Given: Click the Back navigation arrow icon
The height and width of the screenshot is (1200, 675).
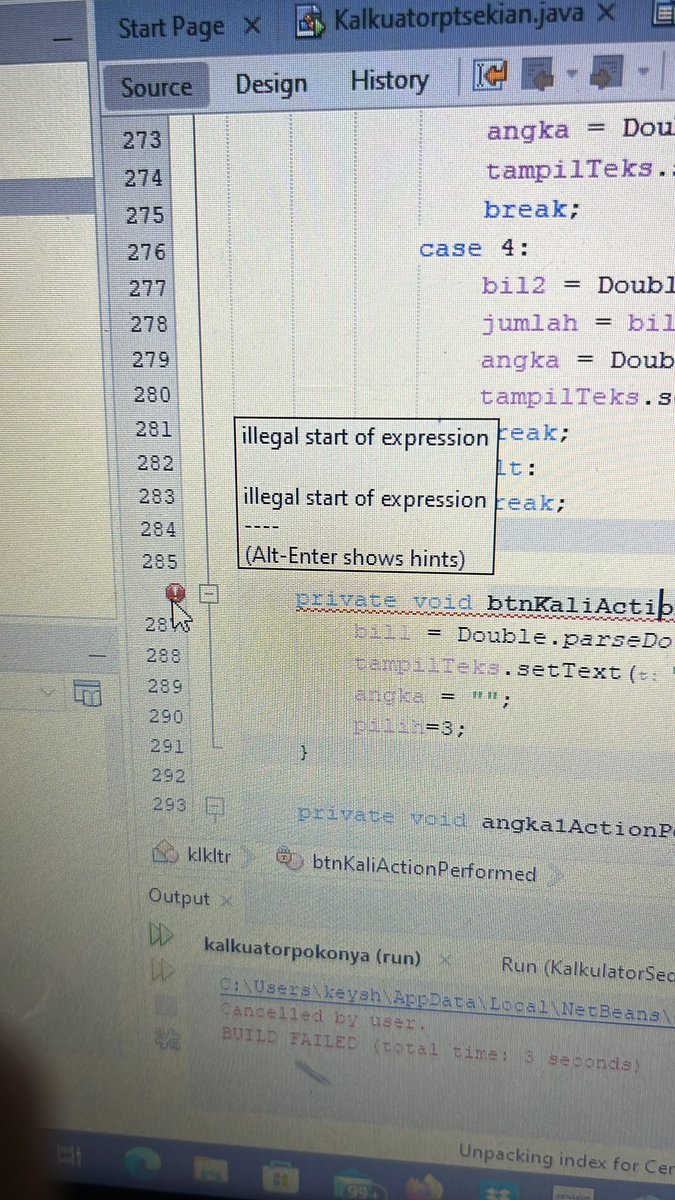Looking at the screenshot, I should click(x=540, y=75).
